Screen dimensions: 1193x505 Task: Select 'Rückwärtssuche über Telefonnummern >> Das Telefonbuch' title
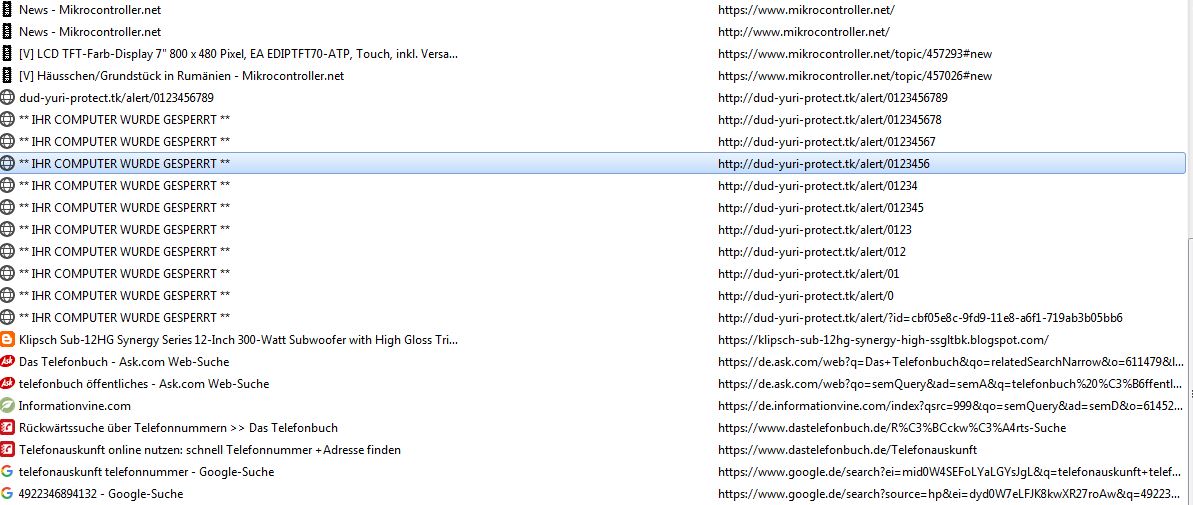[178, 428]
